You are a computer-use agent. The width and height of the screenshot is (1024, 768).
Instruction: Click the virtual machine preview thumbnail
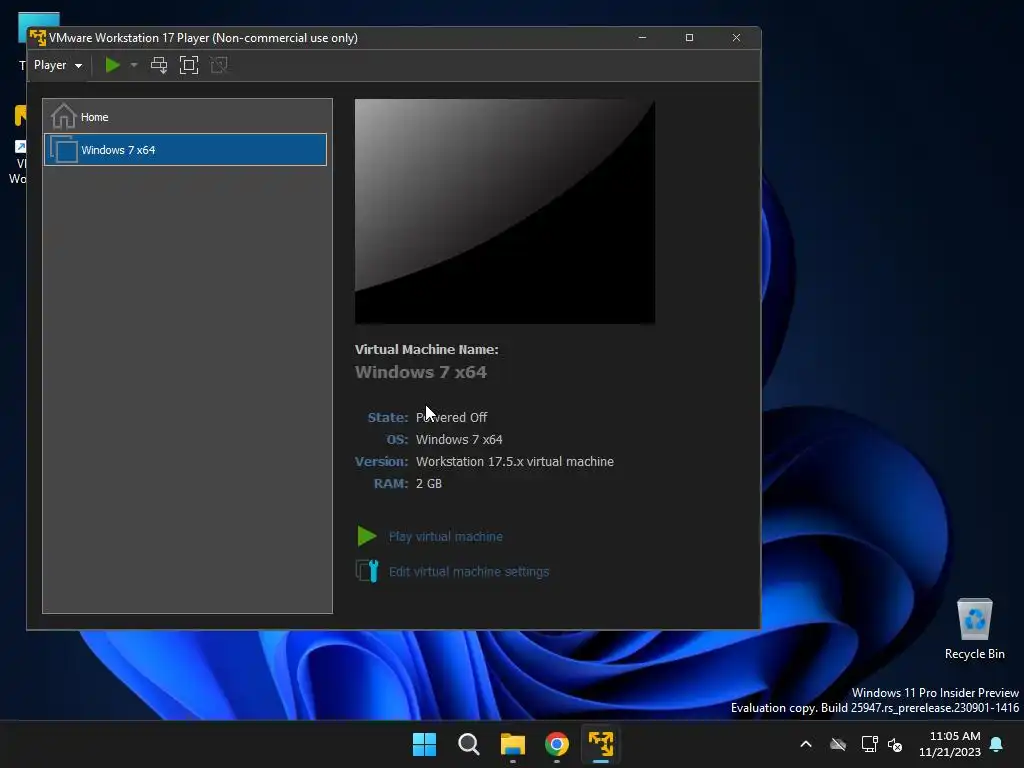(505, 212)
